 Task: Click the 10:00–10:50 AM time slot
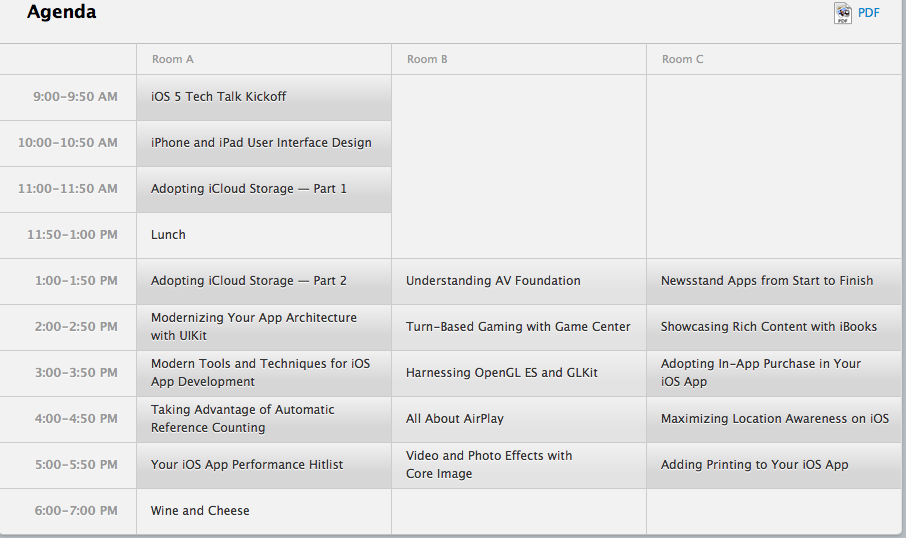click(x=68, y=143)
